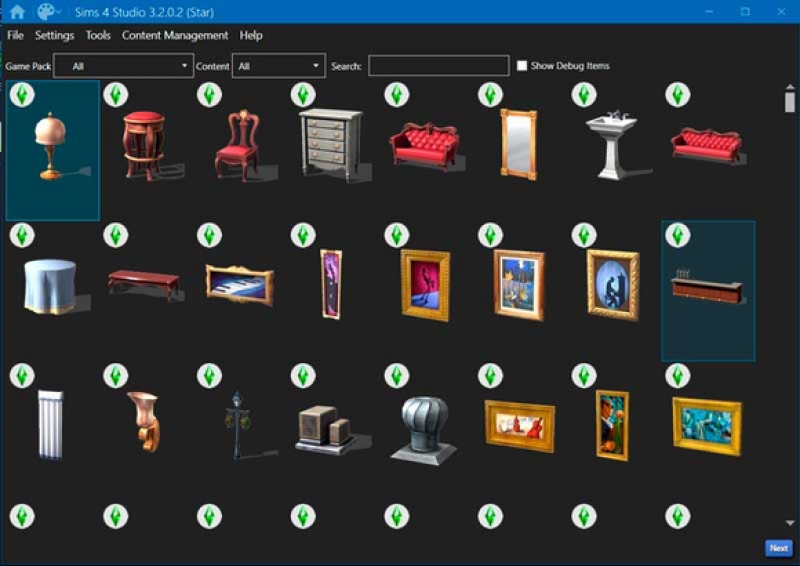Viewport: 800px width, 566px height.
Task: Click plumbob icon above the red loveseat
Action: (397, 94)
